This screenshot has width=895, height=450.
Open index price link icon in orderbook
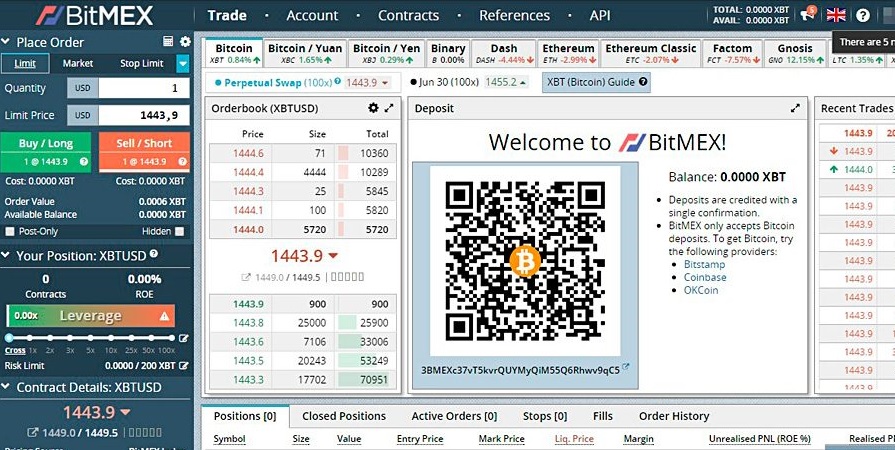[x=246, y=277]
